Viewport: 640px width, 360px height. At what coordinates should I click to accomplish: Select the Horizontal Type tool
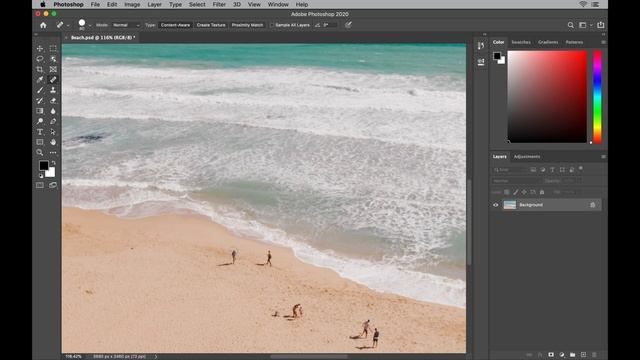click(40, 132)
